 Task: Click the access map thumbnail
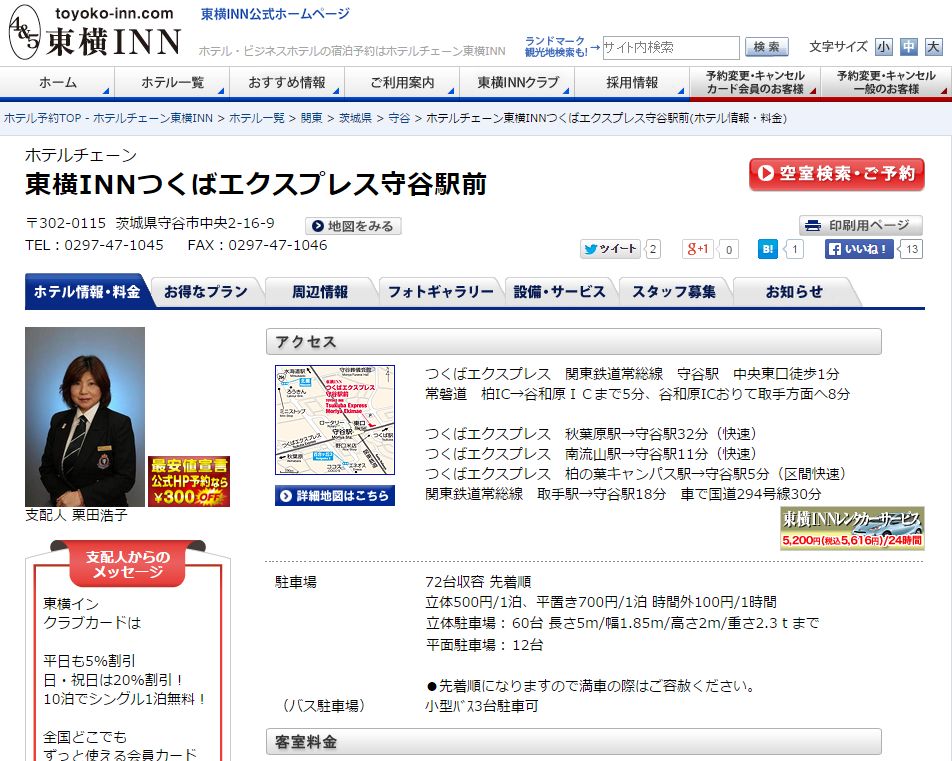(335, 420)
